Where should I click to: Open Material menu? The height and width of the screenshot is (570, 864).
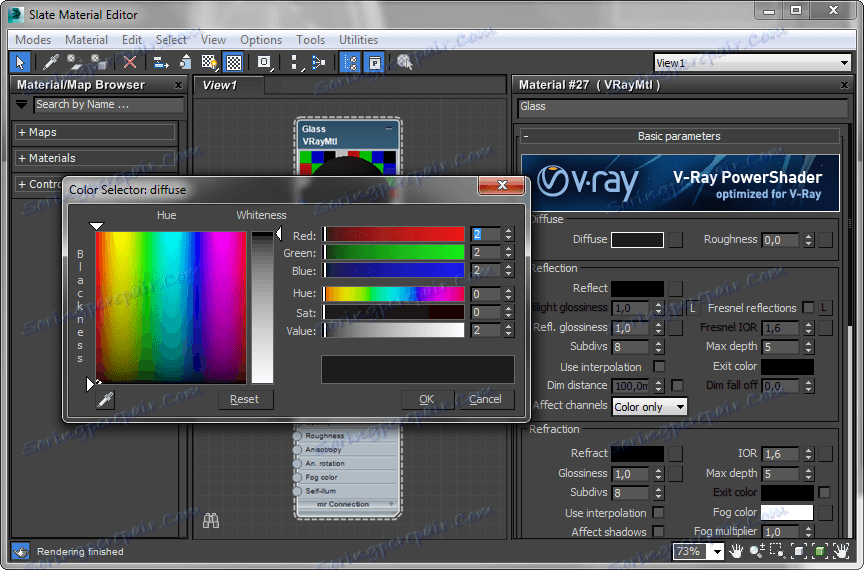(86, 40)
